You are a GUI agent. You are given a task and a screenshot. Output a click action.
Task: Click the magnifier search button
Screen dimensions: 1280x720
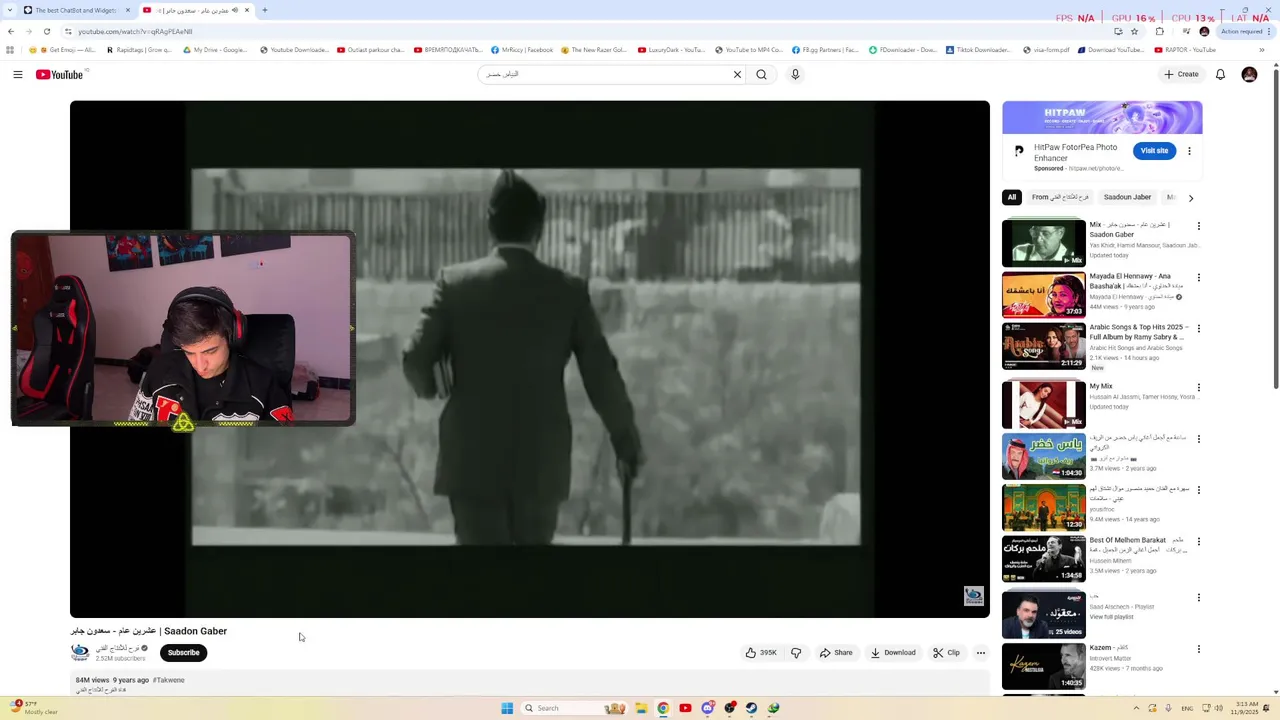click(x=762, y=74)
